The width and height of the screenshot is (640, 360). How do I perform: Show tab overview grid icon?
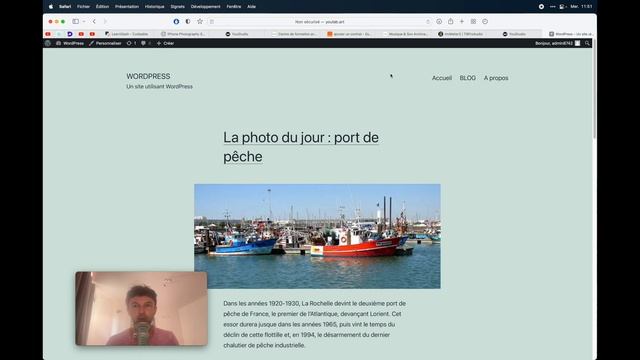473,21
